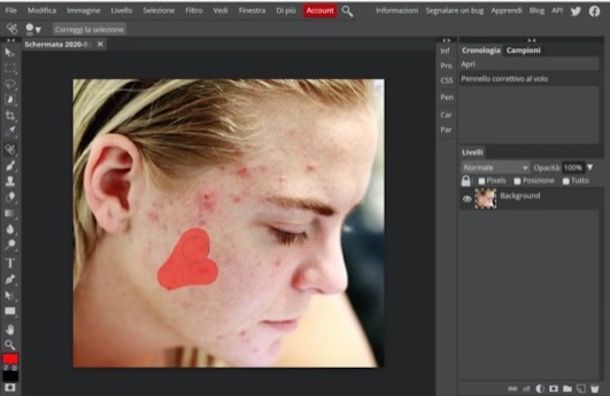Select the Dodge tool
The height and width of the screenshot is (396, 610).
point(10,245)
